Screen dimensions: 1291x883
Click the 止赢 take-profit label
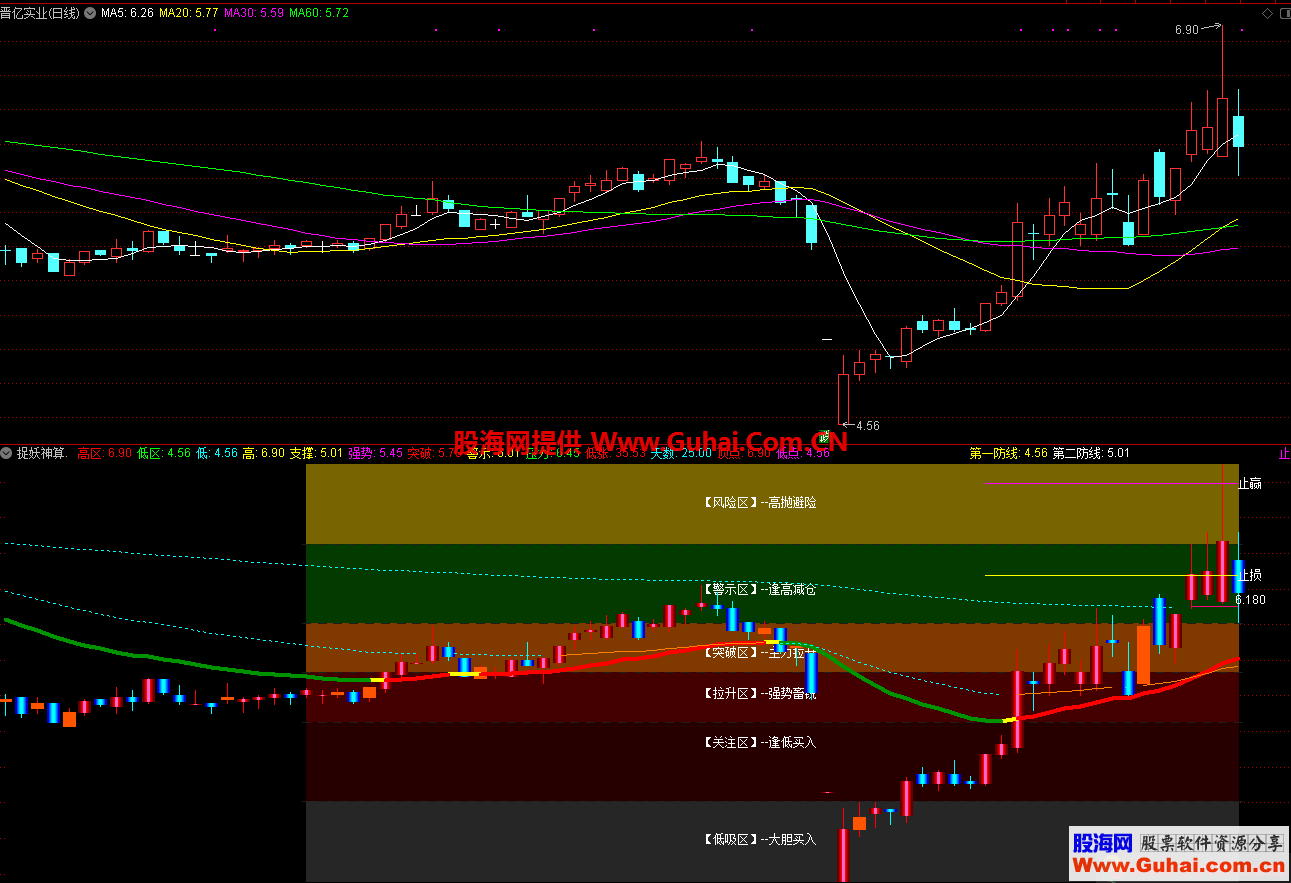point(1250,484)
